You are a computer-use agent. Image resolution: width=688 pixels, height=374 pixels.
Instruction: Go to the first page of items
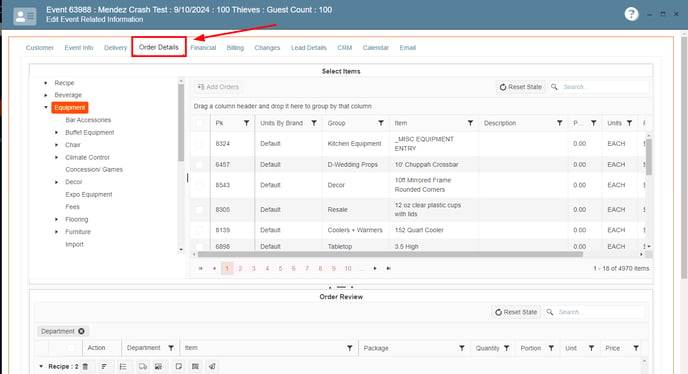(x=201, y=268)
